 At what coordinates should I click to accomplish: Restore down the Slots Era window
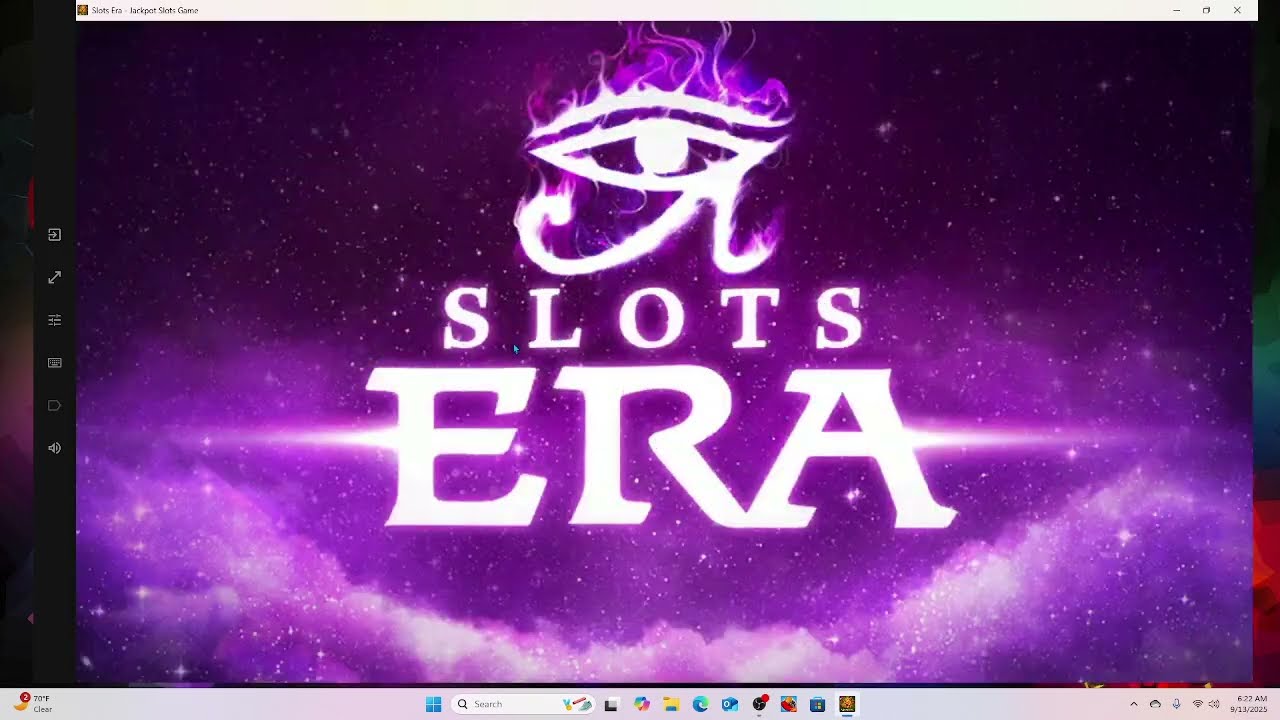point(1207,10)
